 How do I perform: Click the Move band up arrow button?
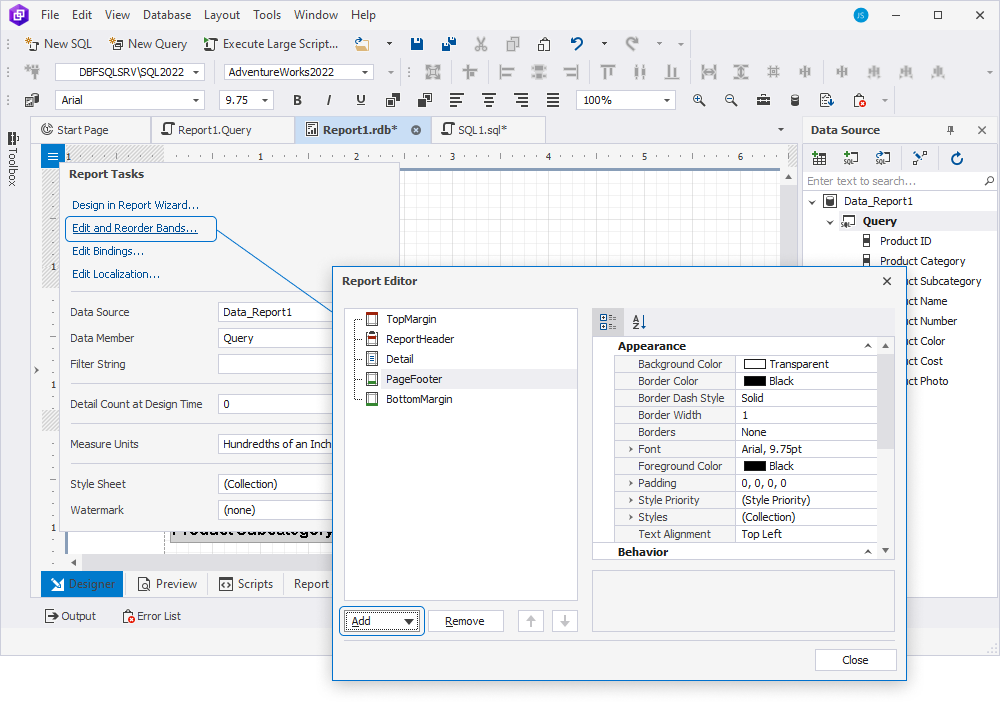point(531,621)
